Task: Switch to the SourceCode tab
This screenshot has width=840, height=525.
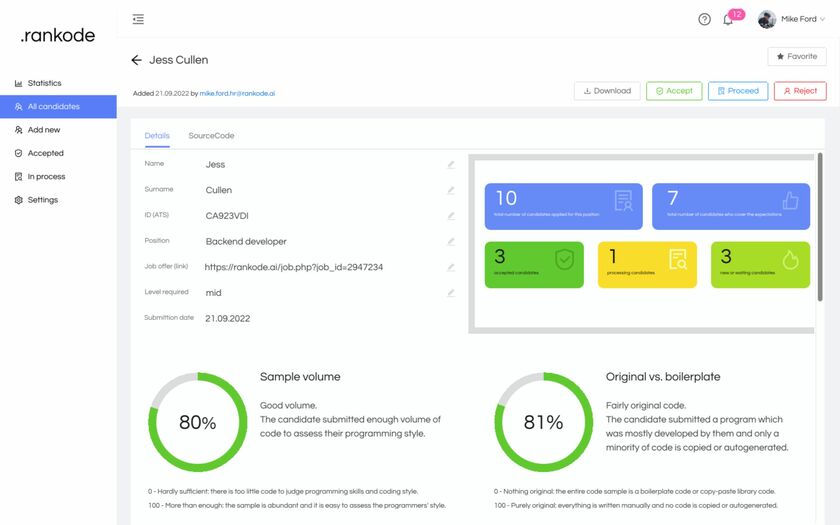Action: coord(211,136)
